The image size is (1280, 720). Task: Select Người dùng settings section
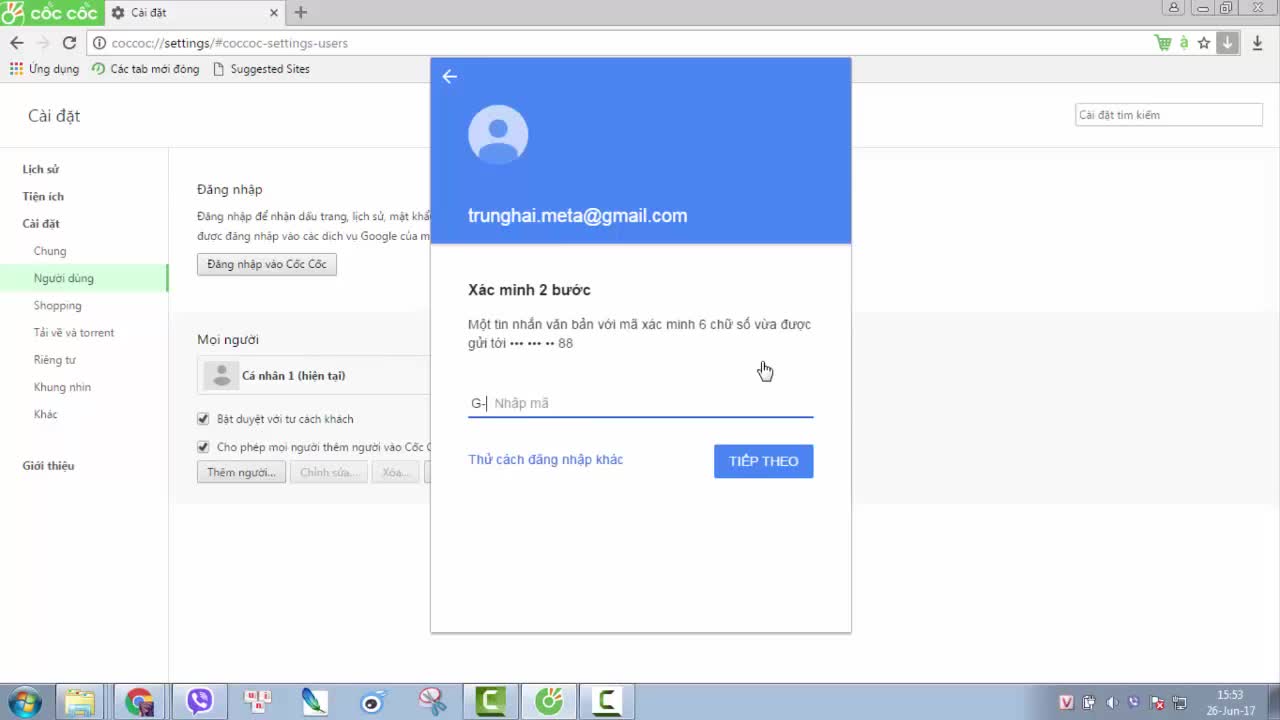coord(64,278)
